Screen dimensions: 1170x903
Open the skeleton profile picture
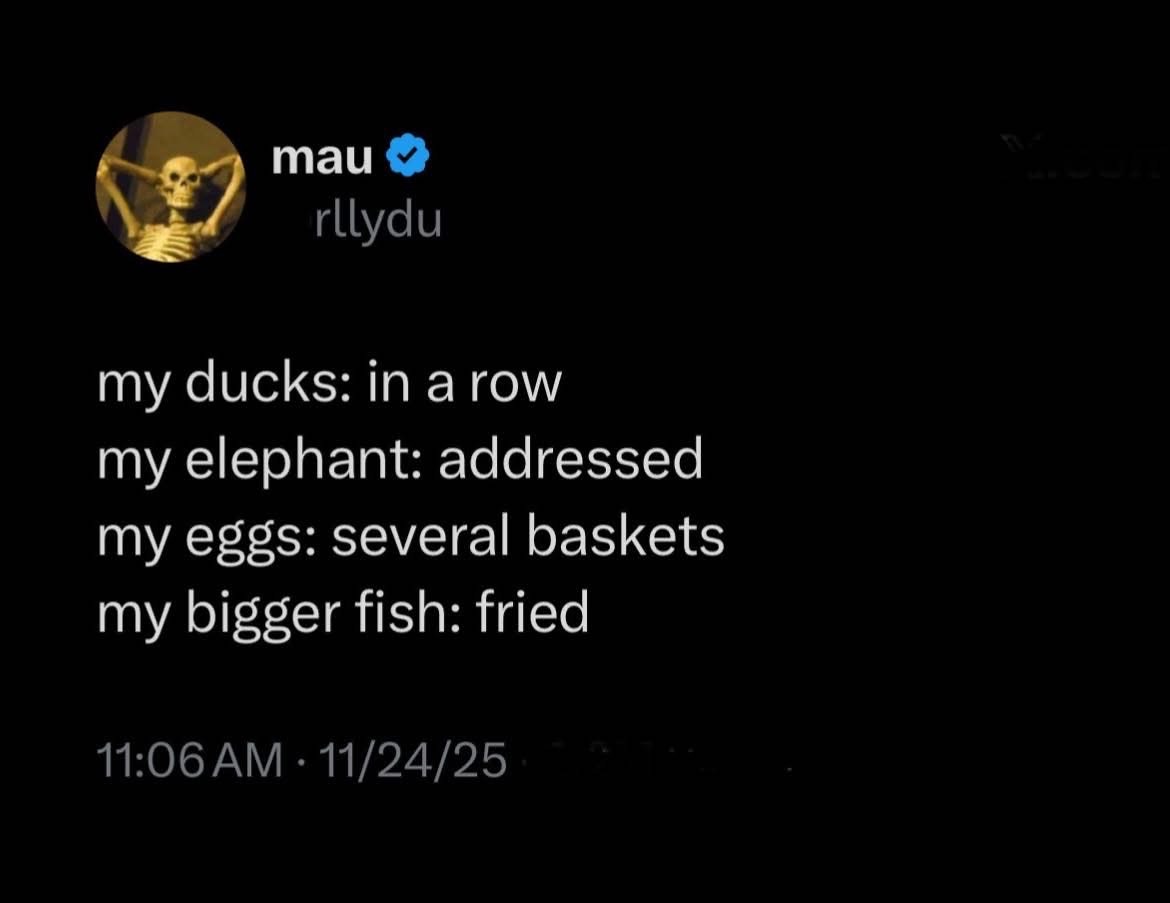pos(171,187)
